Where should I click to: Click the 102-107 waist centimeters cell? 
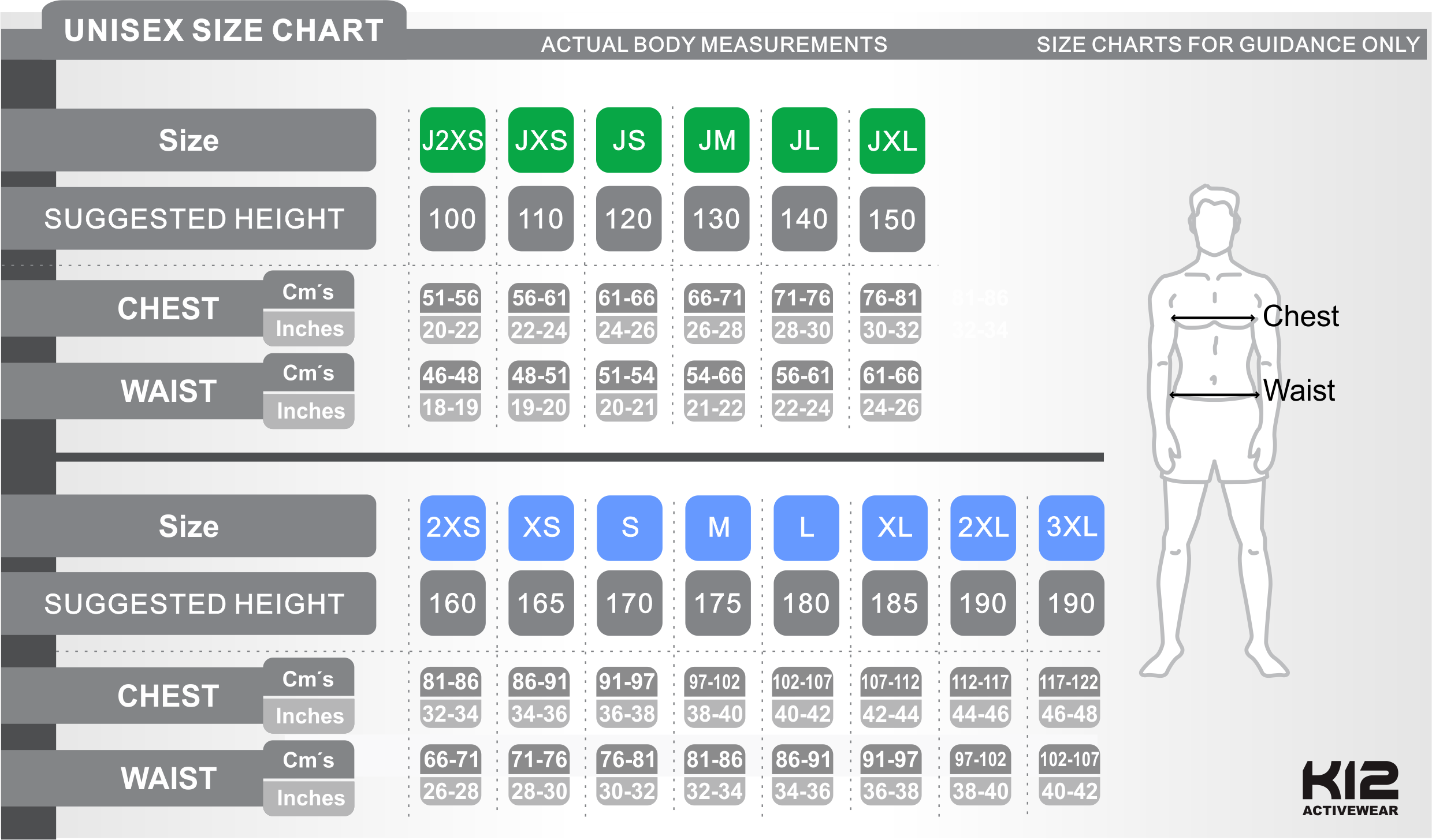pos(1069,759)
